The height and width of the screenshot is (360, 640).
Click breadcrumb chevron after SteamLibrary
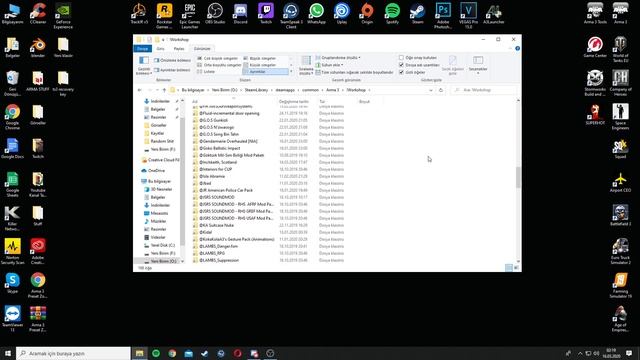[271, 90]
